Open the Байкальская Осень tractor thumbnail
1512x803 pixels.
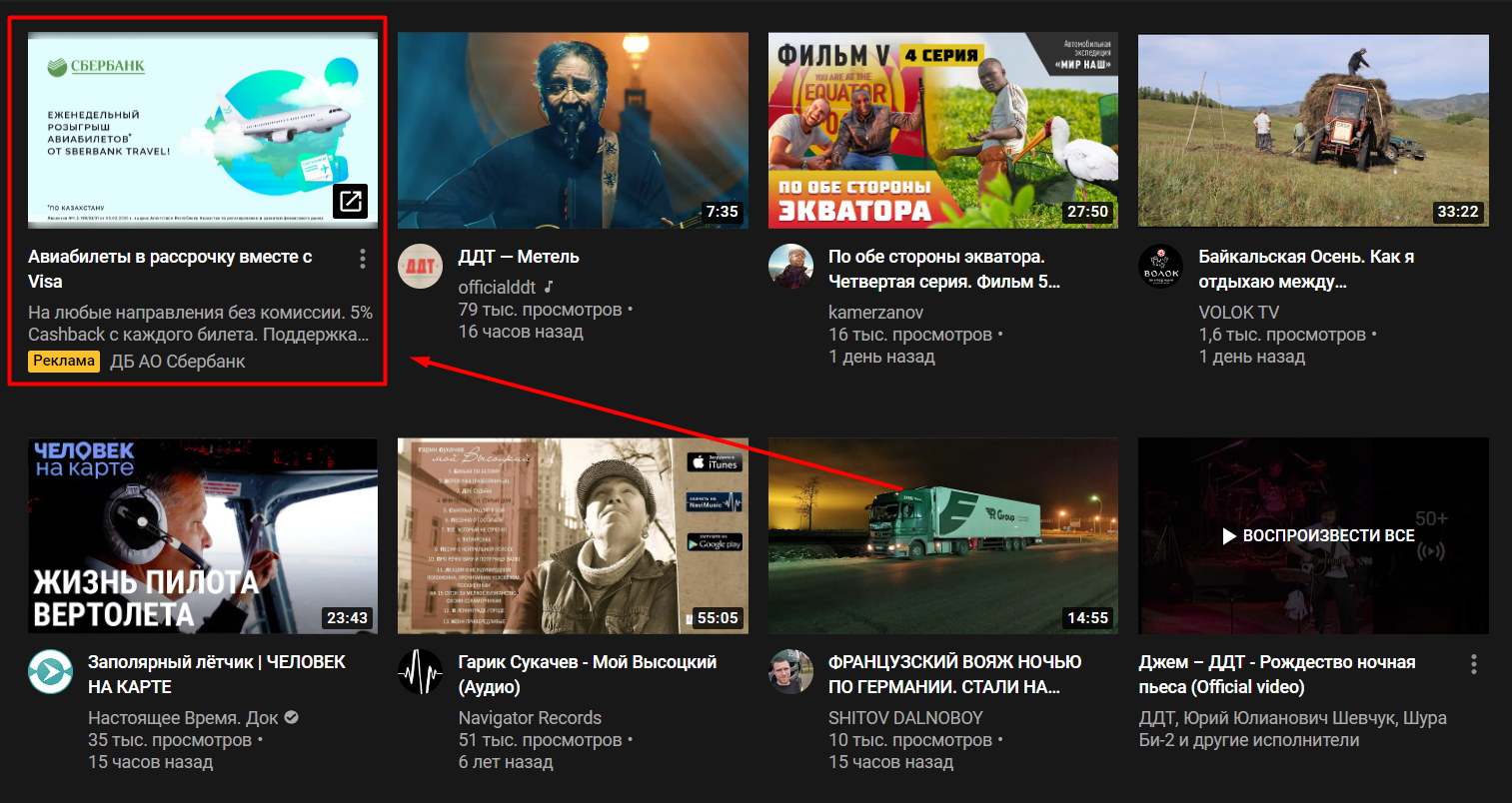(x=1313, y=130)
